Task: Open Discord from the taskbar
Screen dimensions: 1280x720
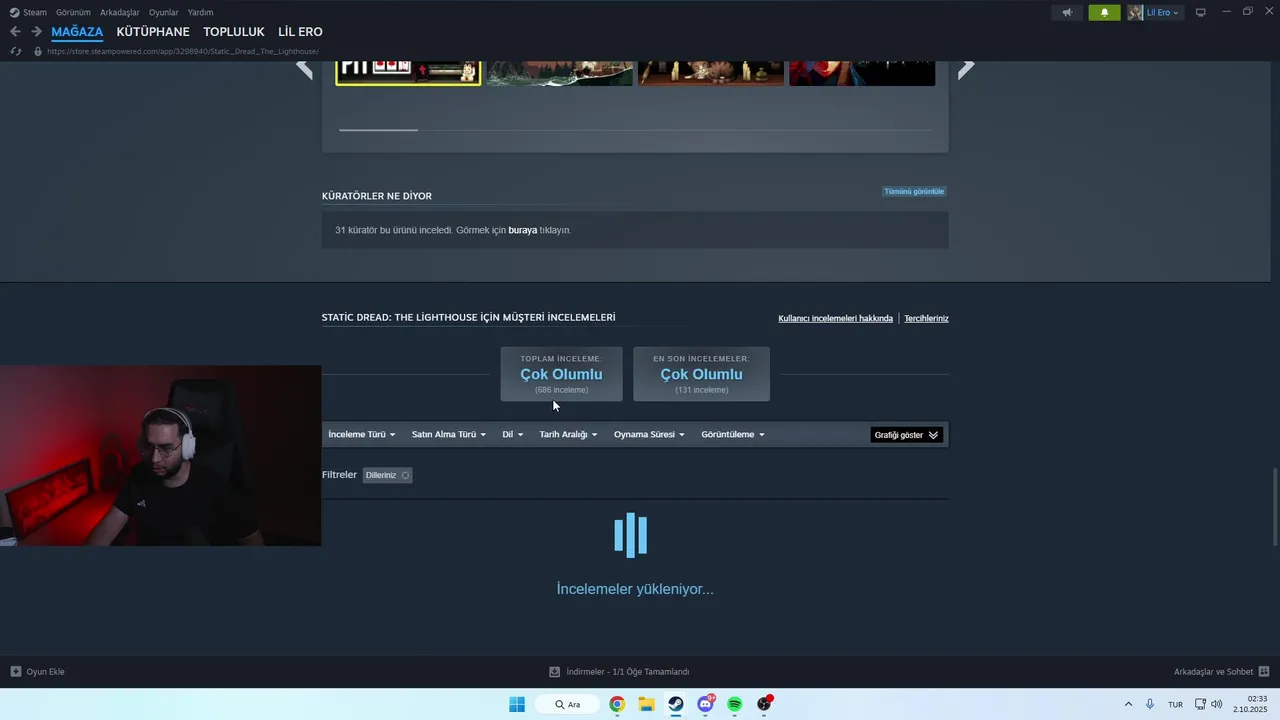Action: pyautogui.click(x=706, y=704)
